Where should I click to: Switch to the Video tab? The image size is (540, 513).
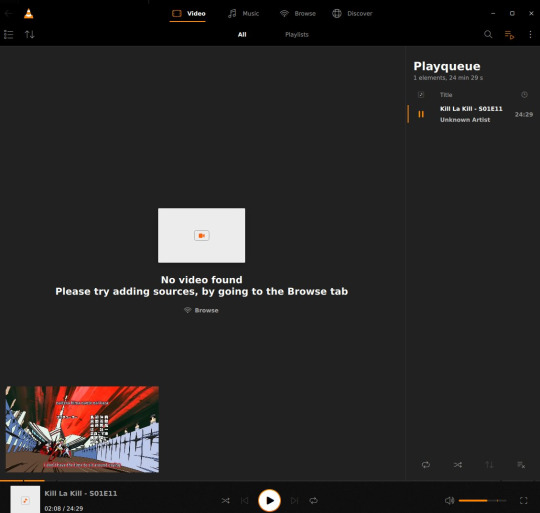[x=188, y=13]
